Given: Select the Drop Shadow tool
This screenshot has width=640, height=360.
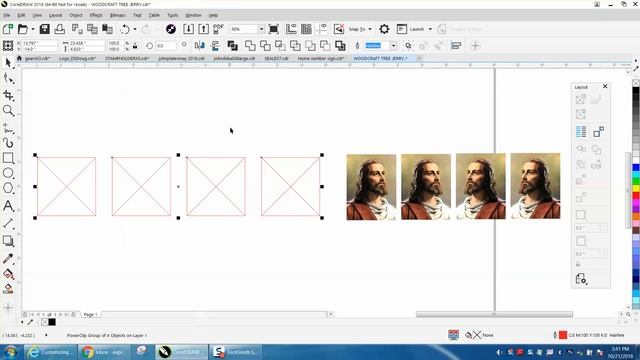Looking at the screenshot, I should (x=8, y=241).
